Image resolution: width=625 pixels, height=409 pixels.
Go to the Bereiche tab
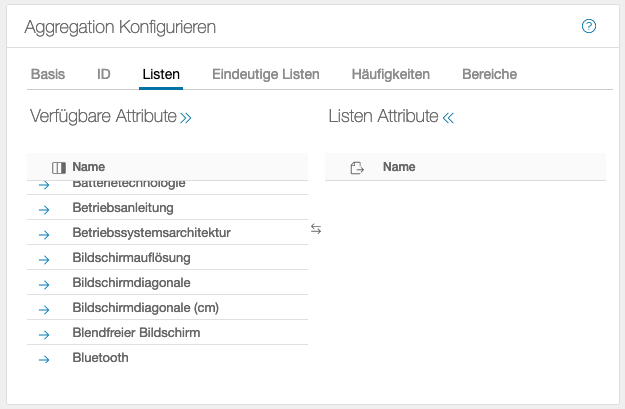pyautogui.click(x=489, y=74)
